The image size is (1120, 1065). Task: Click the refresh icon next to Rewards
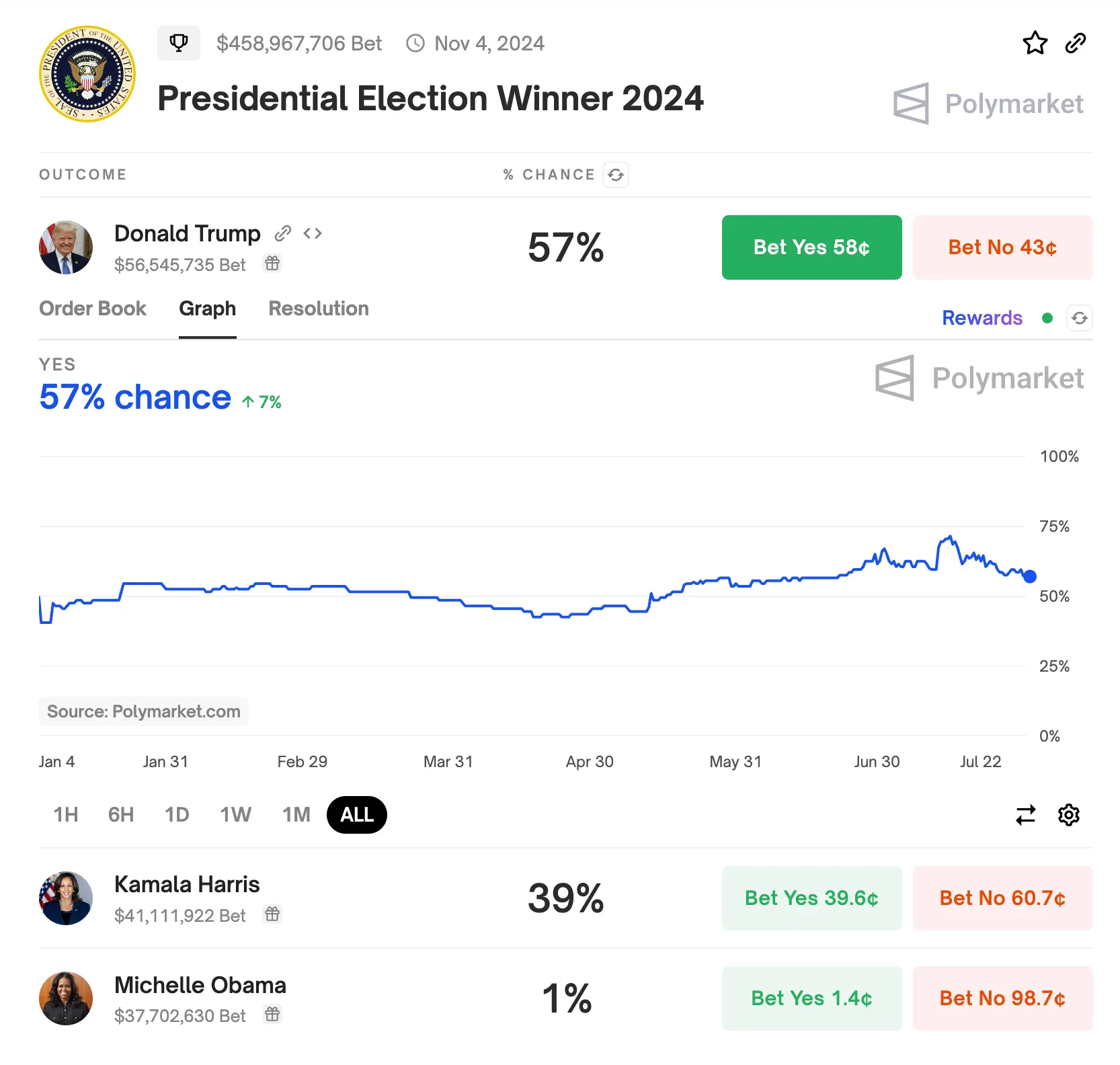point(1079,318)
